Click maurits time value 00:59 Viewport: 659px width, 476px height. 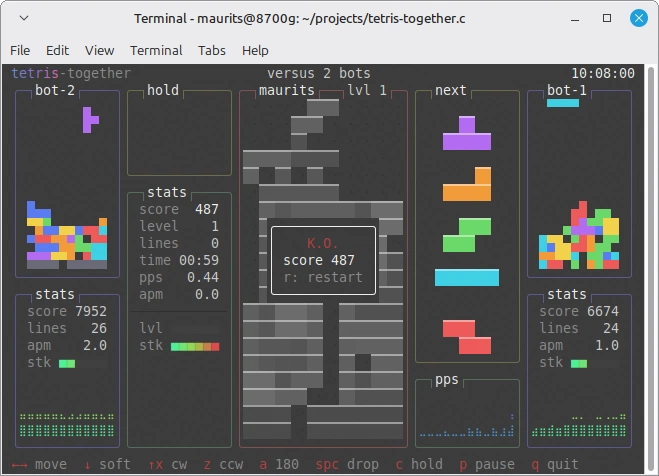pyautogui.click(x=199, y=260)
